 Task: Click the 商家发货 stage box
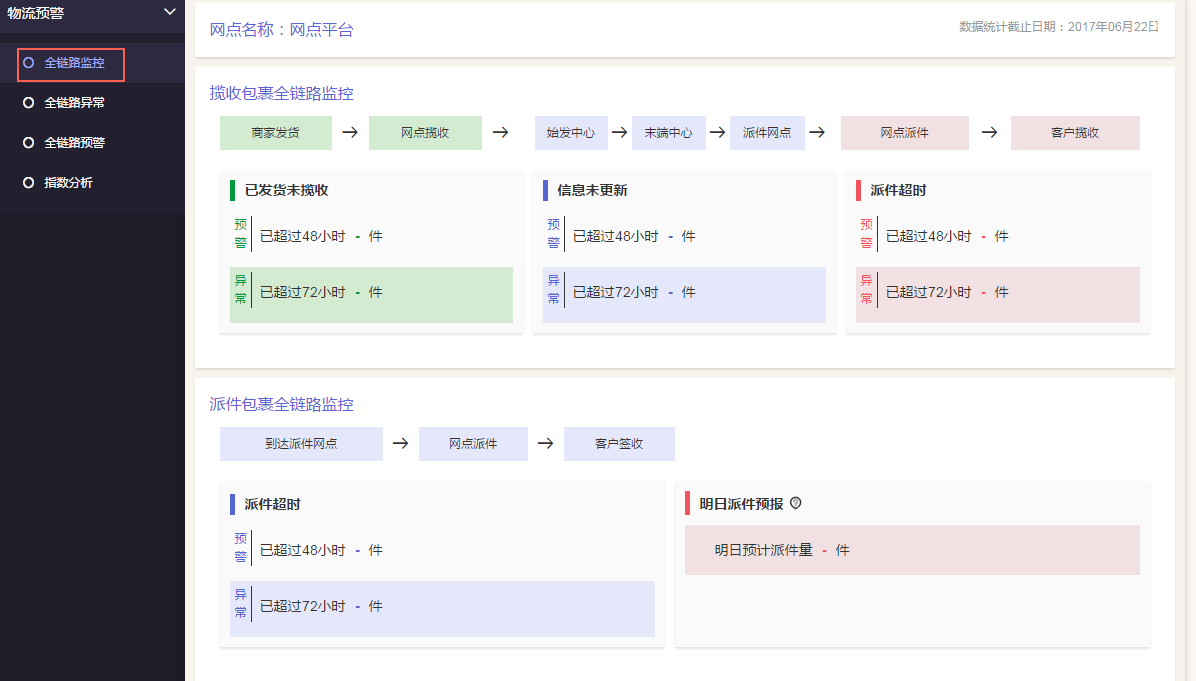[x=275, y=133]
